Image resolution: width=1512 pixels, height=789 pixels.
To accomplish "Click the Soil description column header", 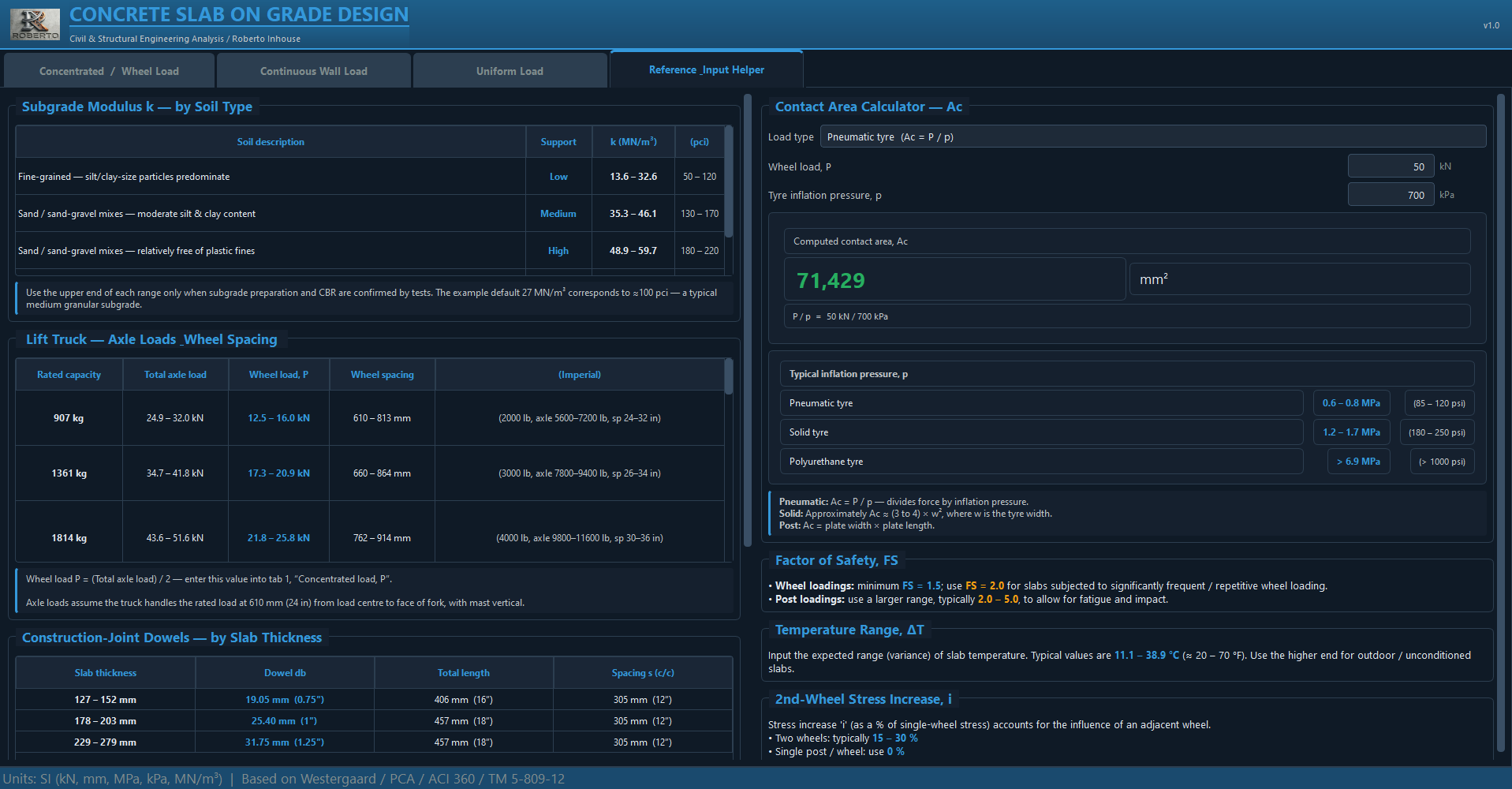I will point(271,142).
